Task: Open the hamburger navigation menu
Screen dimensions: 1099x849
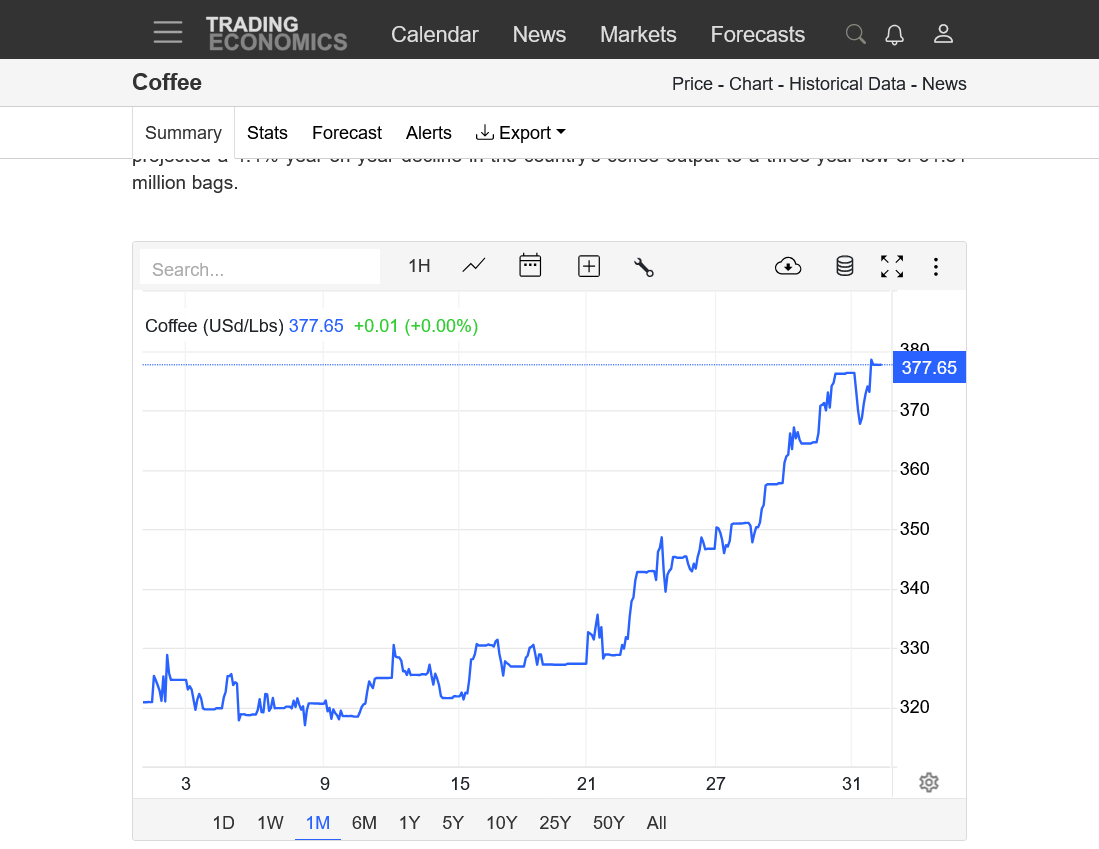Action: 167,33
